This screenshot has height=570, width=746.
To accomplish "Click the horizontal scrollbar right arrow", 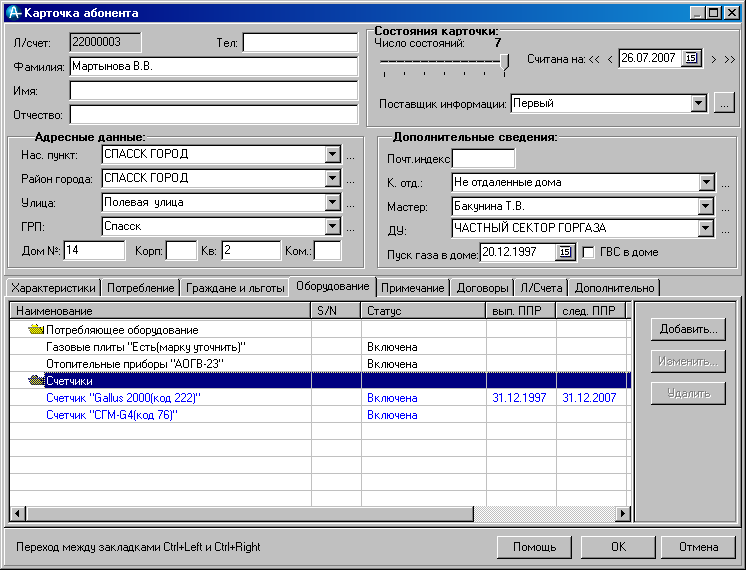I will pyautogui.click(x=623, y=513).
